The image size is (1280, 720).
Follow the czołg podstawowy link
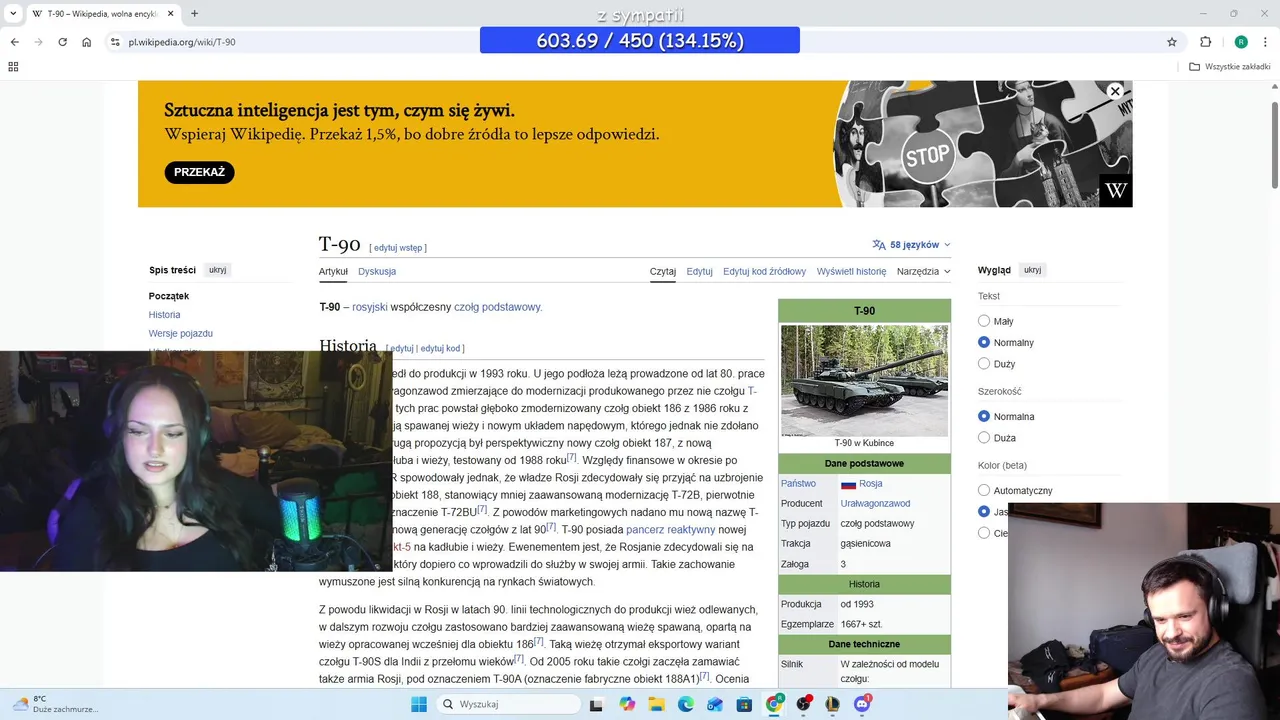pos(497,307)
